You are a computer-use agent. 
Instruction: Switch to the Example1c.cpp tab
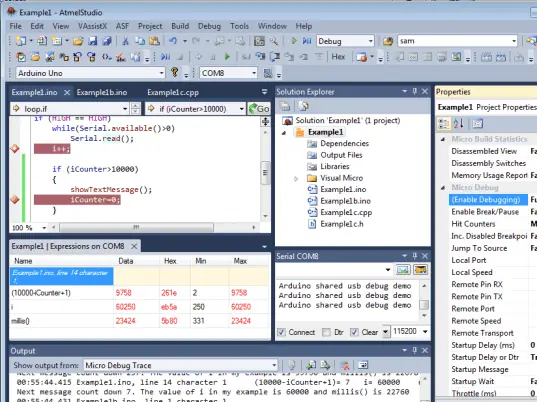[x=173, y=92]
